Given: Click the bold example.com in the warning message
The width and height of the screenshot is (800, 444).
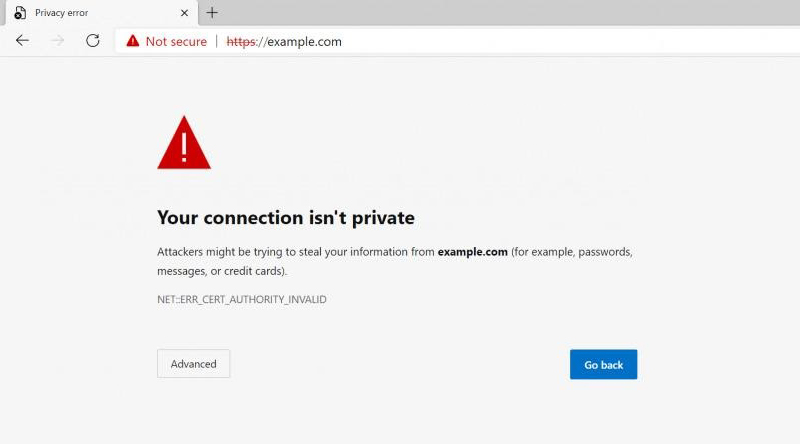Looking at the screenshot, I should pyautogui.click(x=472, y=252).
